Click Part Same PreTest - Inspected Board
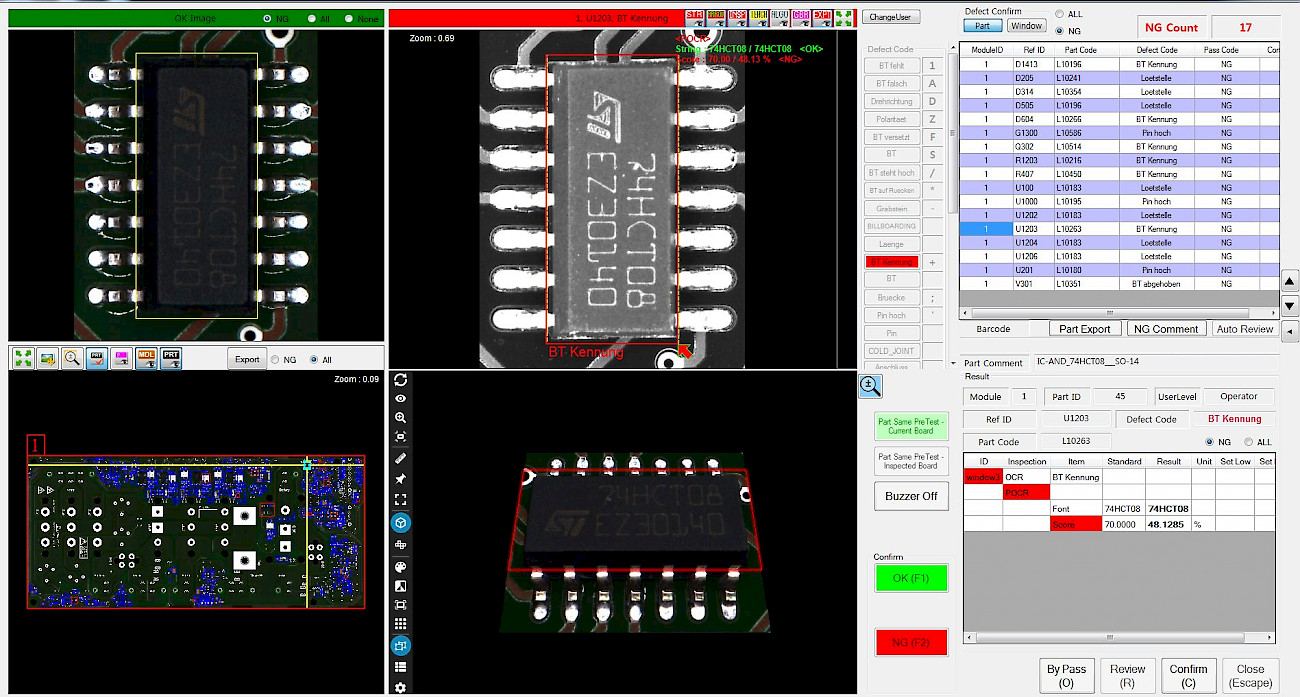The height and width of the screenshot is (697, 1300). pyautogui.click(x=911, y=461)
